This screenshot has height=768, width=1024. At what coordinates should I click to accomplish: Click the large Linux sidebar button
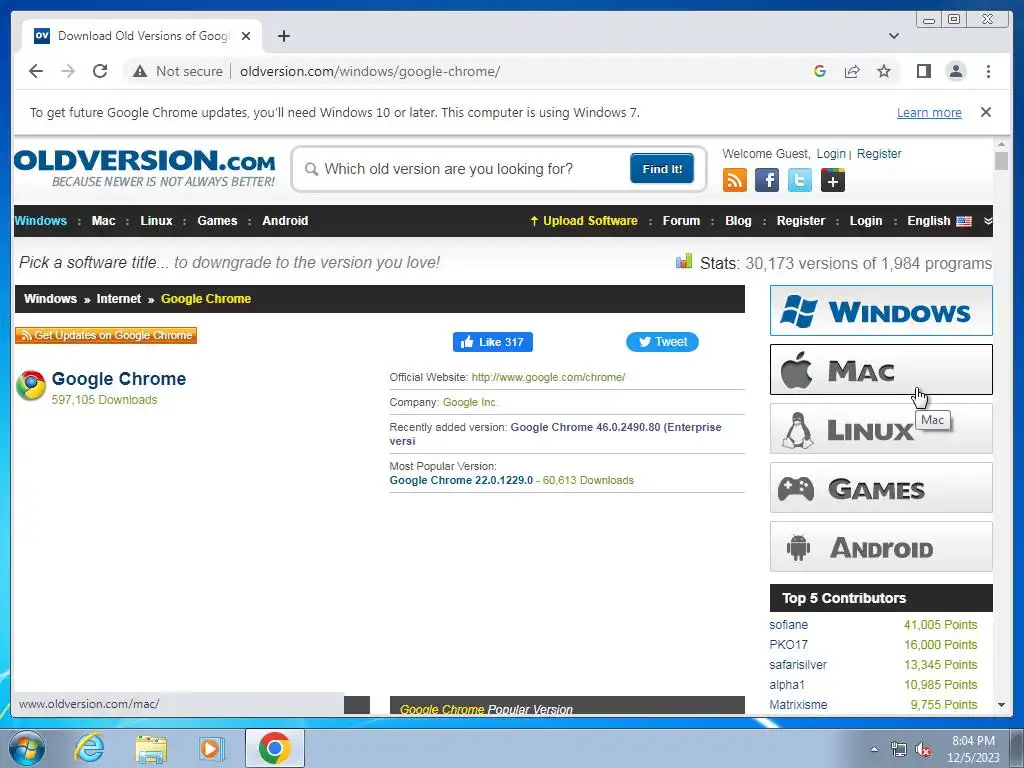click(881, 428)
